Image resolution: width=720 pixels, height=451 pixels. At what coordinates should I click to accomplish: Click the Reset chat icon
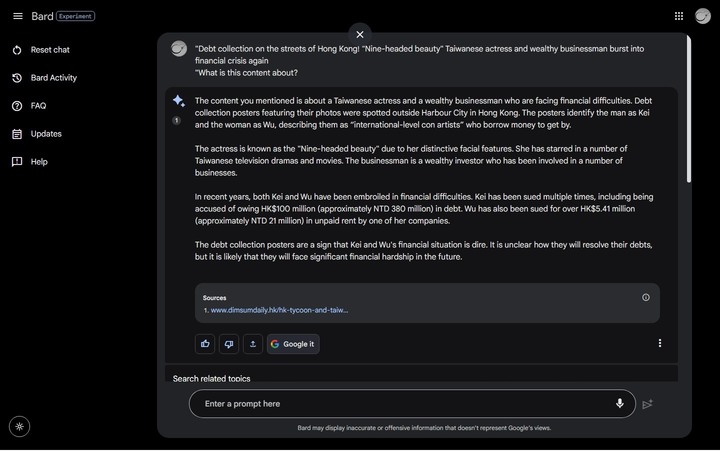[x=17, y=50]
